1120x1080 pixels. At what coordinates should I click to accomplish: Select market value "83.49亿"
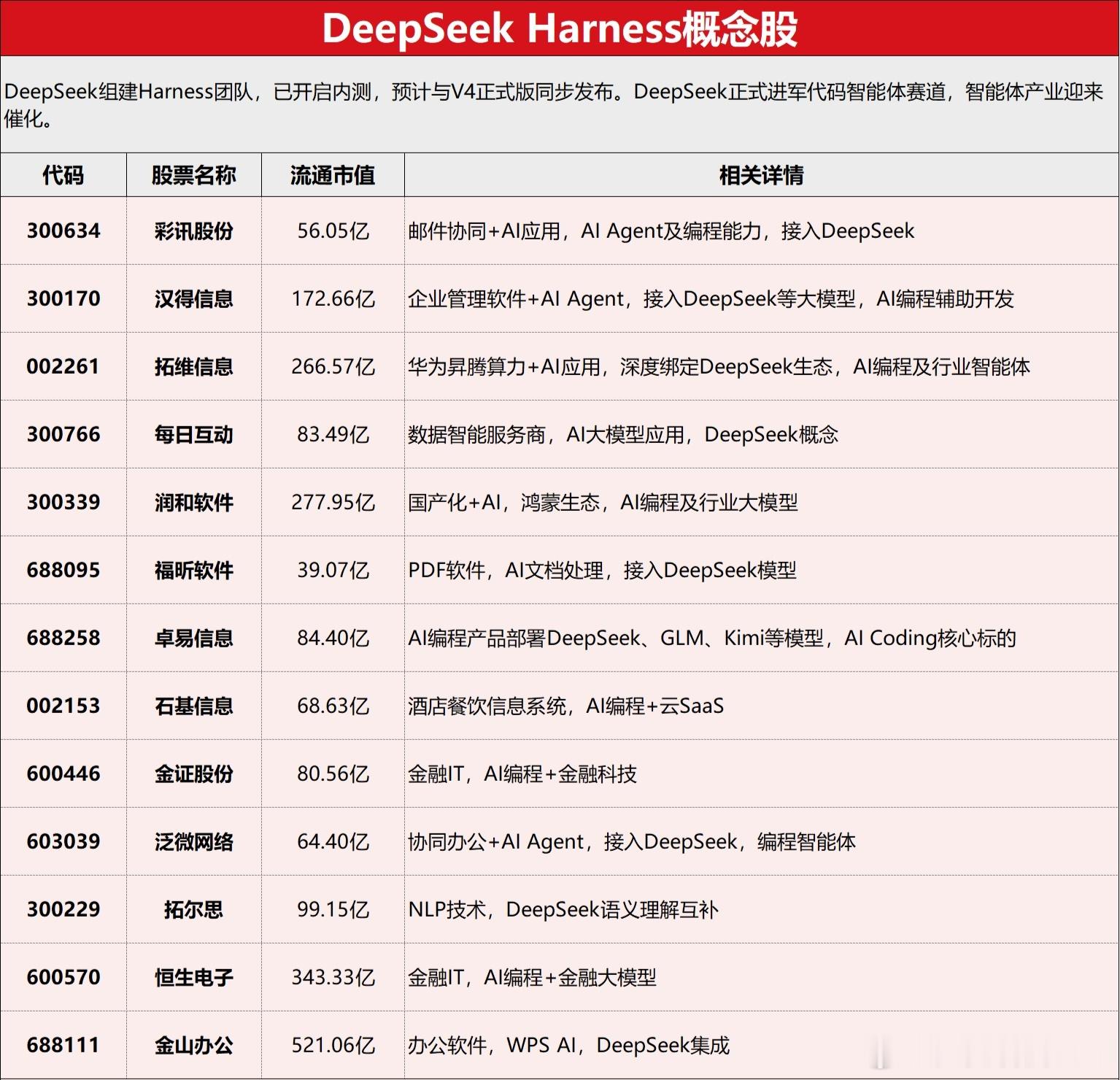click(x=333, y=434)
